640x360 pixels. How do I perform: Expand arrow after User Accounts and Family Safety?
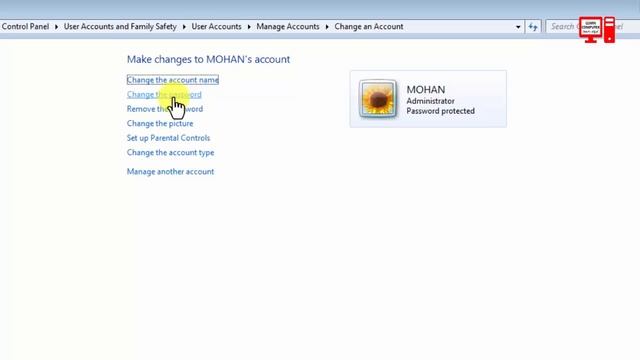click(x=184, y=27)
